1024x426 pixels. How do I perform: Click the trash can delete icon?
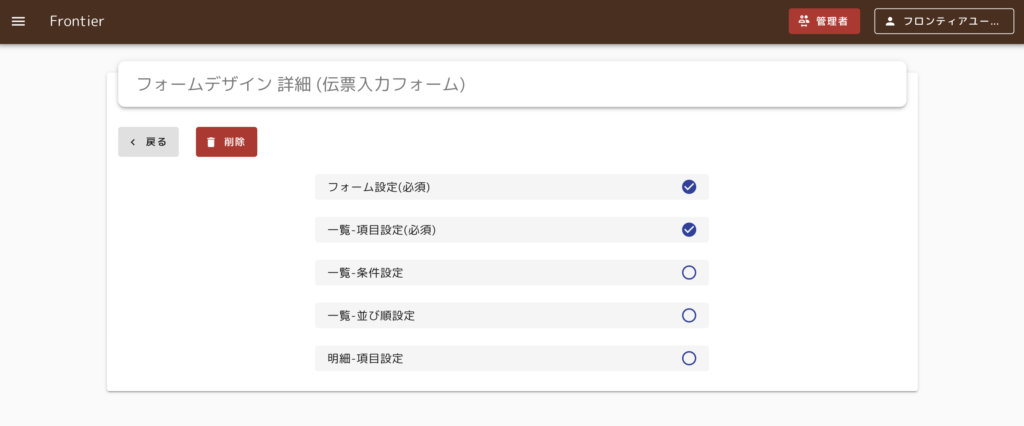(211, 142)
